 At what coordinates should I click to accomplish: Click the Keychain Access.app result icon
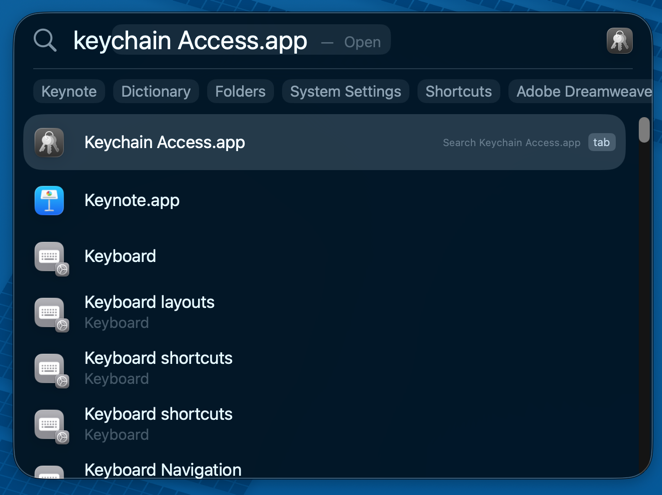[x=49, y=142]
